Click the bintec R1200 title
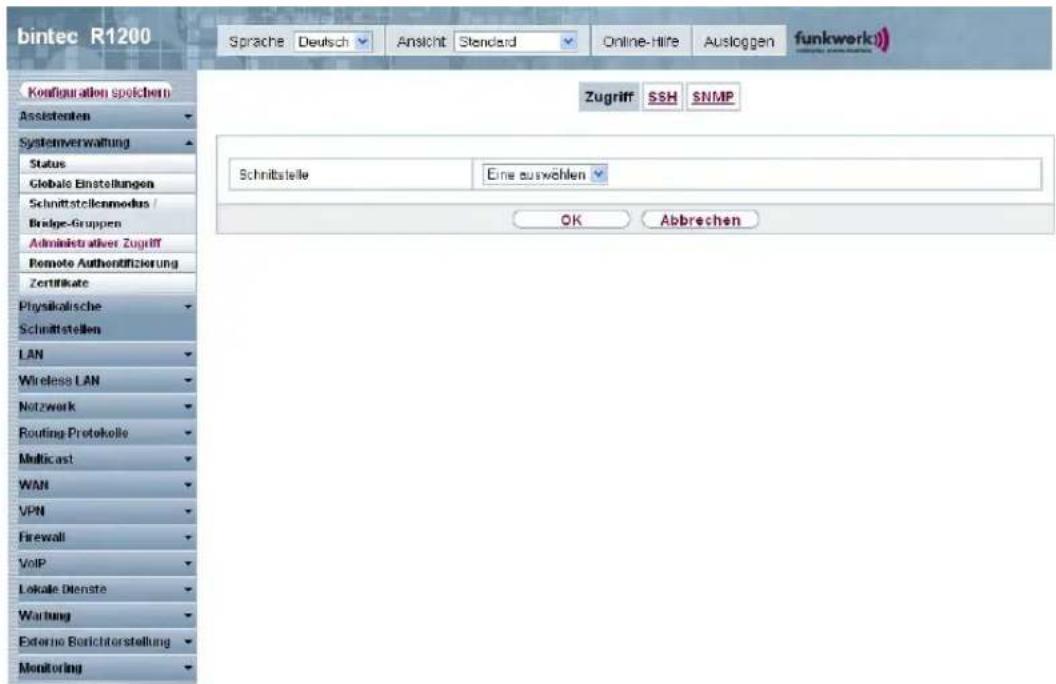The image size is (1056, 684). 84,36
